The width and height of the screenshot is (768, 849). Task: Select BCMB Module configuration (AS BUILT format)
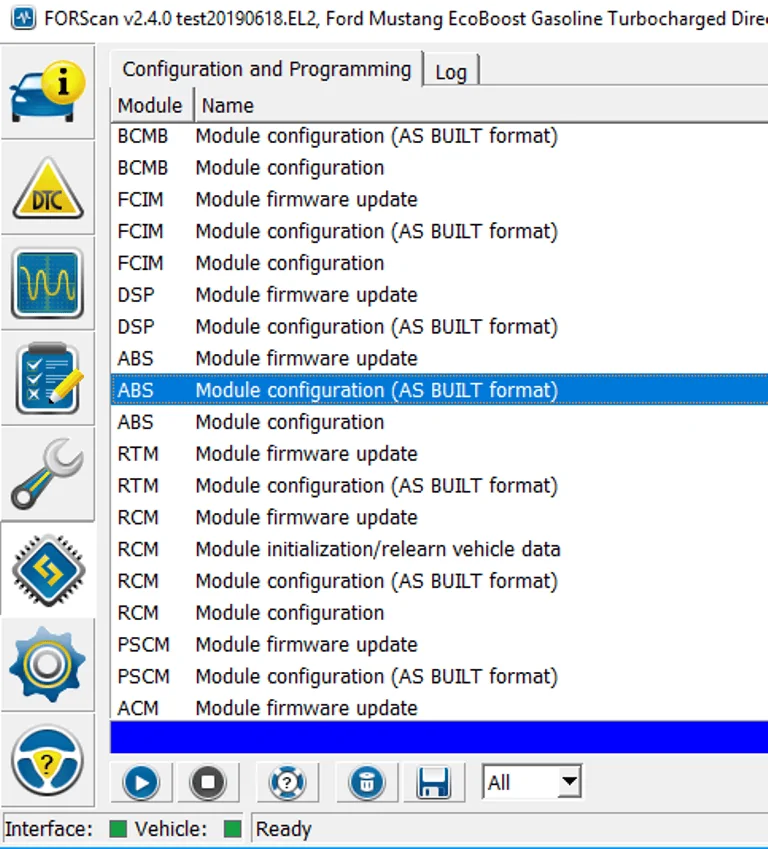tap(439, 136)
